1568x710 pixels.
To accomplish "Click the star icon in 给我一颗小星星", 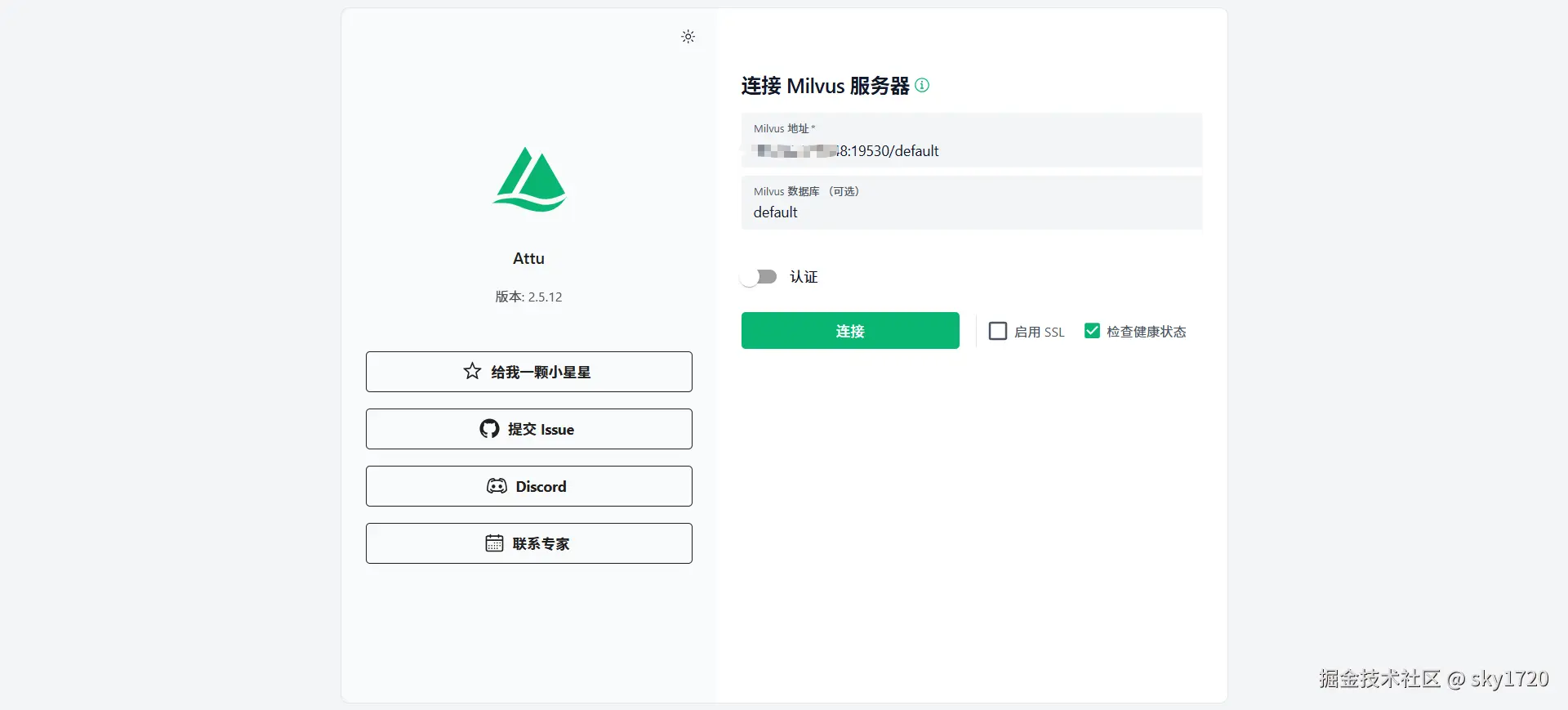I will point(472,371).
